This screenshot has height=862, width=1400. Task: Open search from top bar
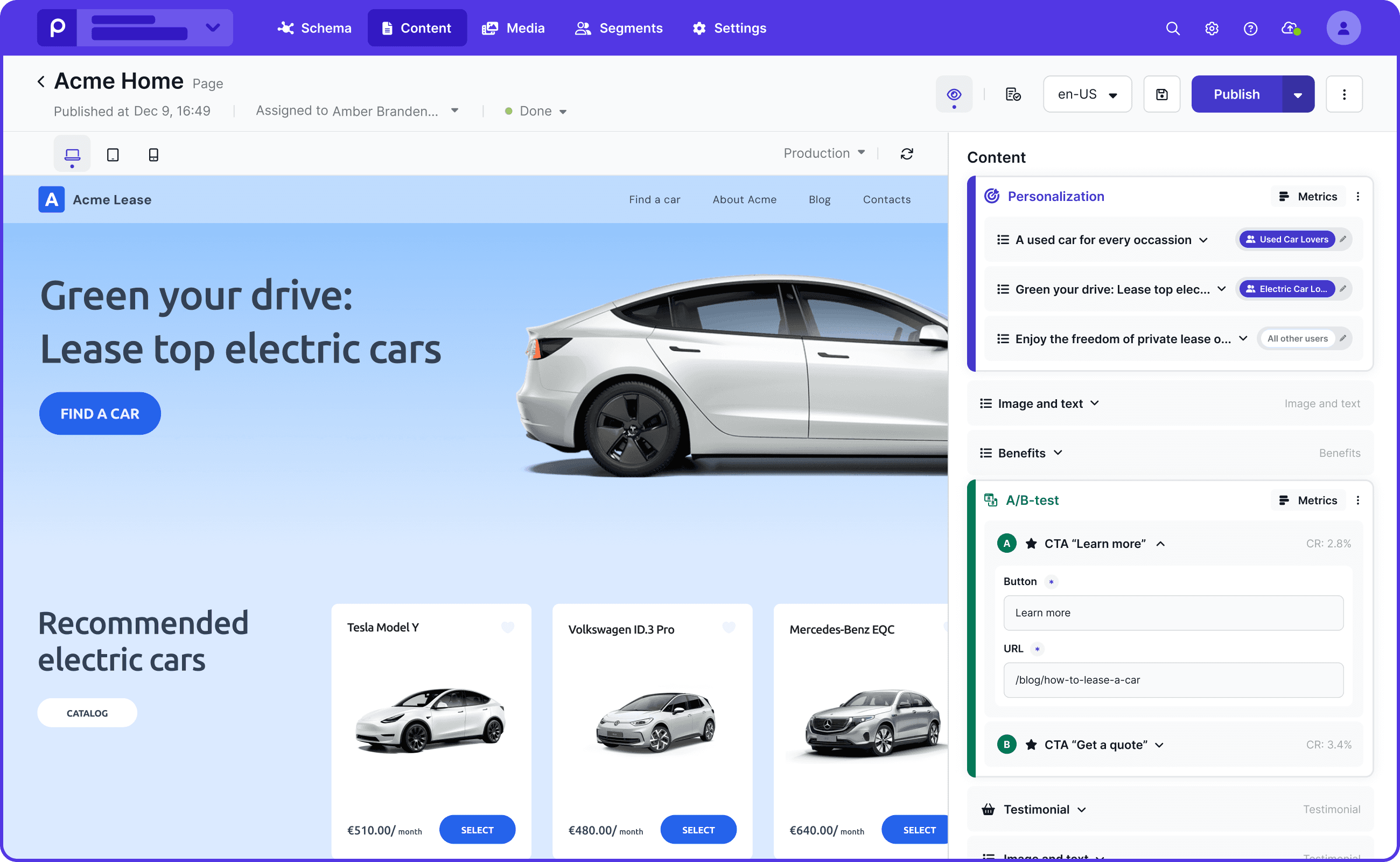tap(1173, 28)
